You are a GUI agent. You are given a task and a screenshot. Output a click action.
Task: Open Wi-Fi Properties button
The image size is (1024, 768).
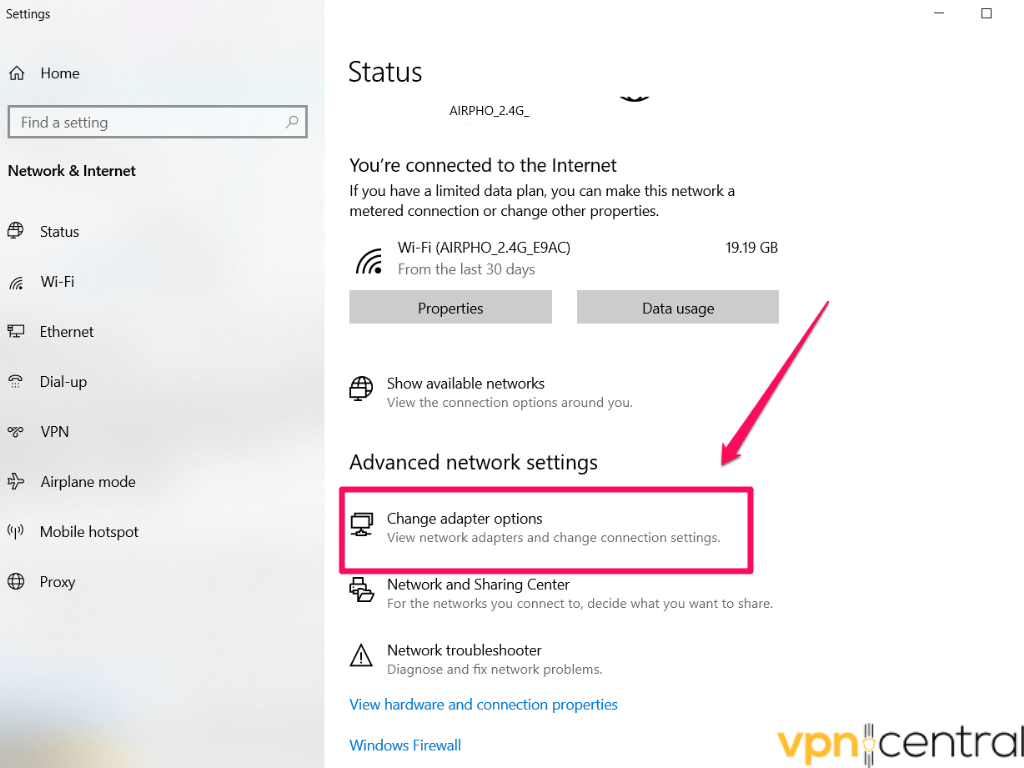pos(450,308)
